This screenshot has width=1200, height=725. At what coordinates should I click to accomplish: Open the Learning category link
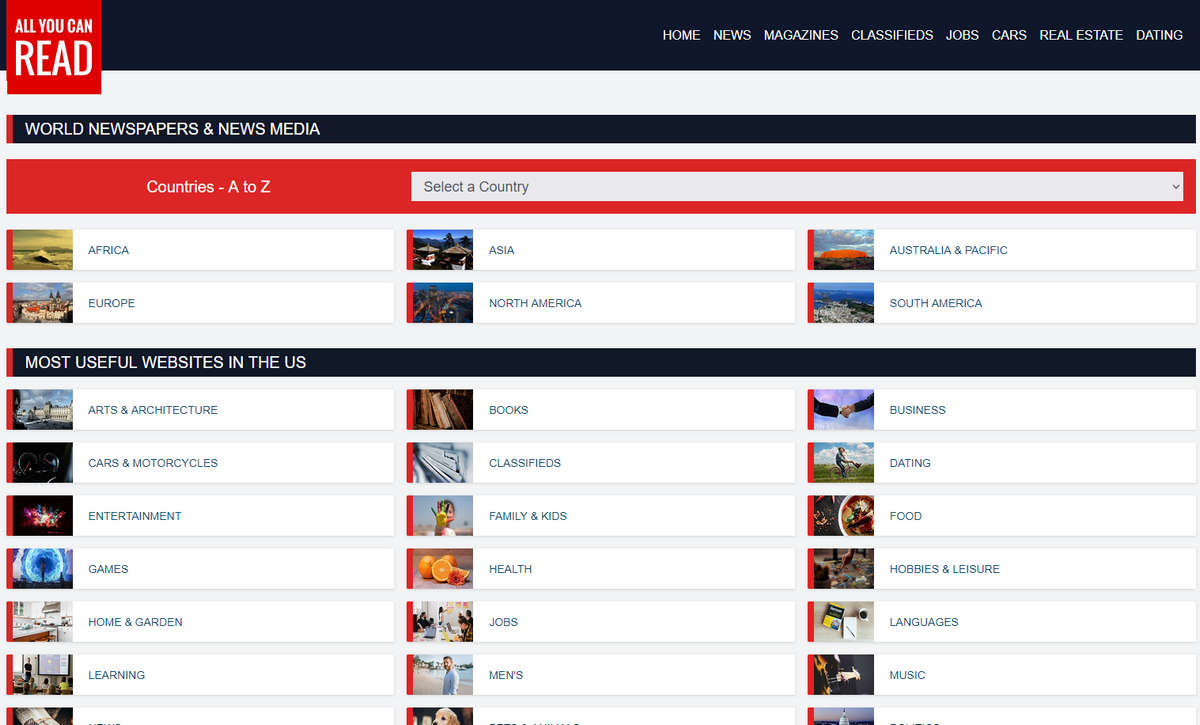116,675
